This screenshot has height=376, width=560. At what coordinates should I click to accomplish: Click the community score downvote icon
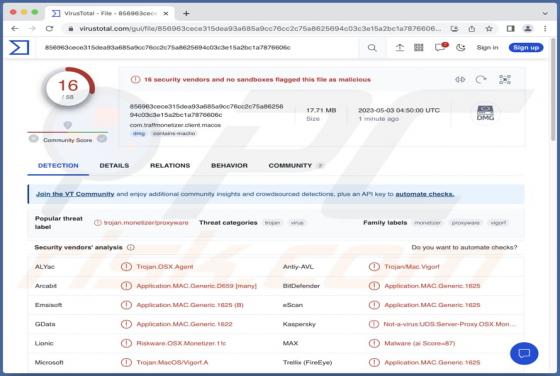click(x=34, y=139)
